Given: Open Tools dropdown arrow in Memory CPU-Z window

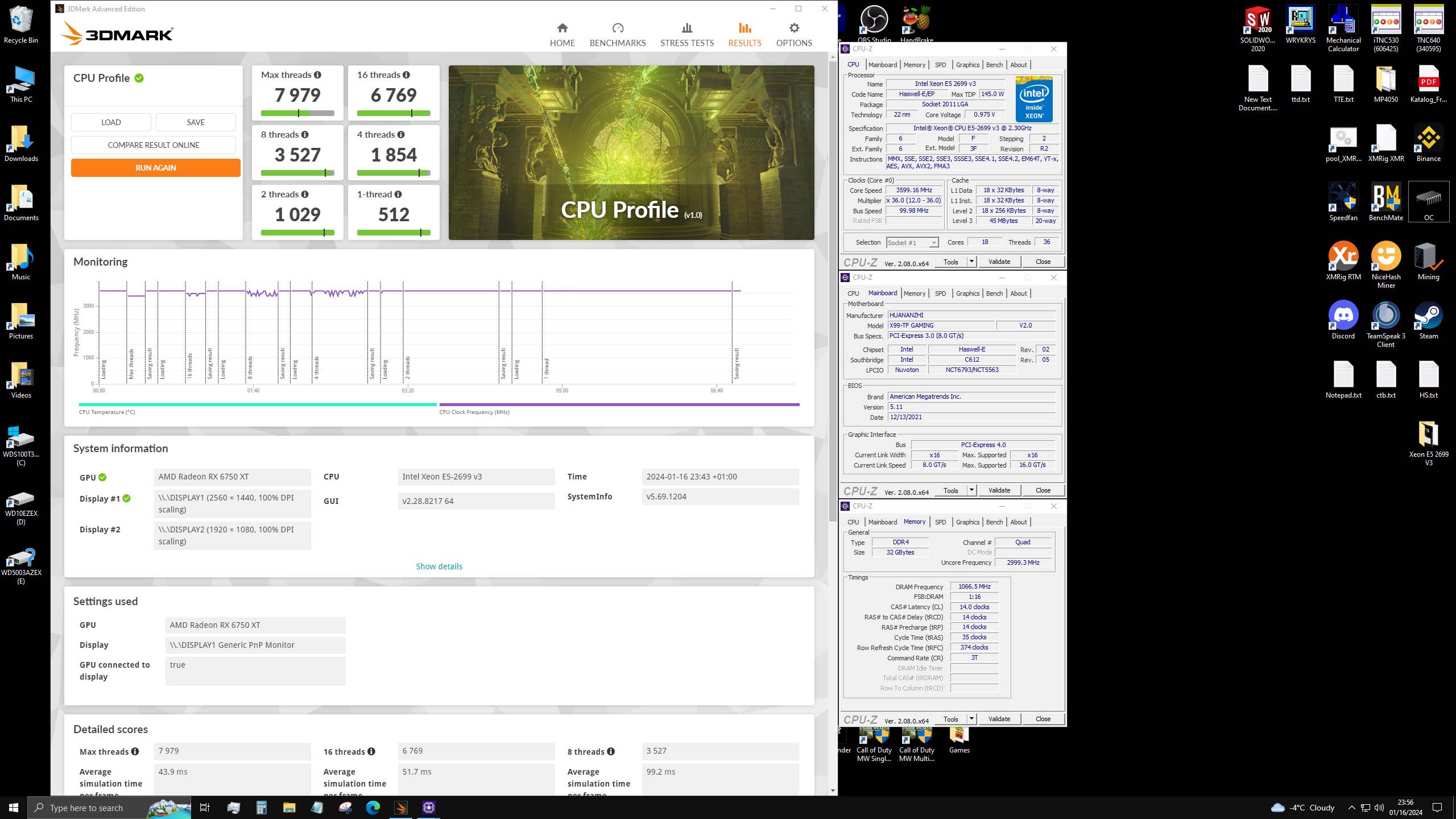Looking at the screenshot, I should (x=971, y=719).
